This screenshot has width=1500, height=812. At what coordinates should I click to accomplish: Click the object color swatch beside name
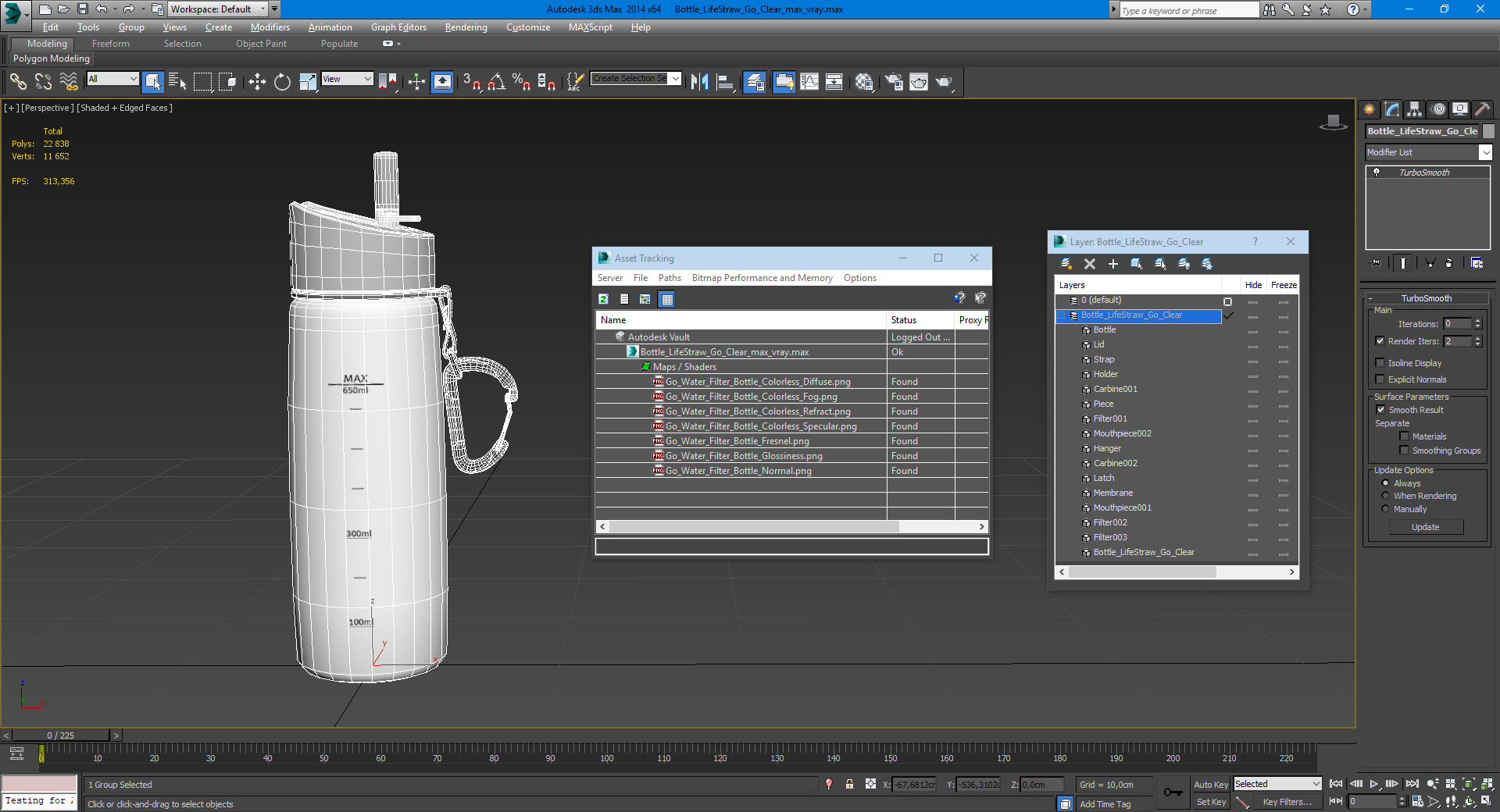click(1488, 131)
